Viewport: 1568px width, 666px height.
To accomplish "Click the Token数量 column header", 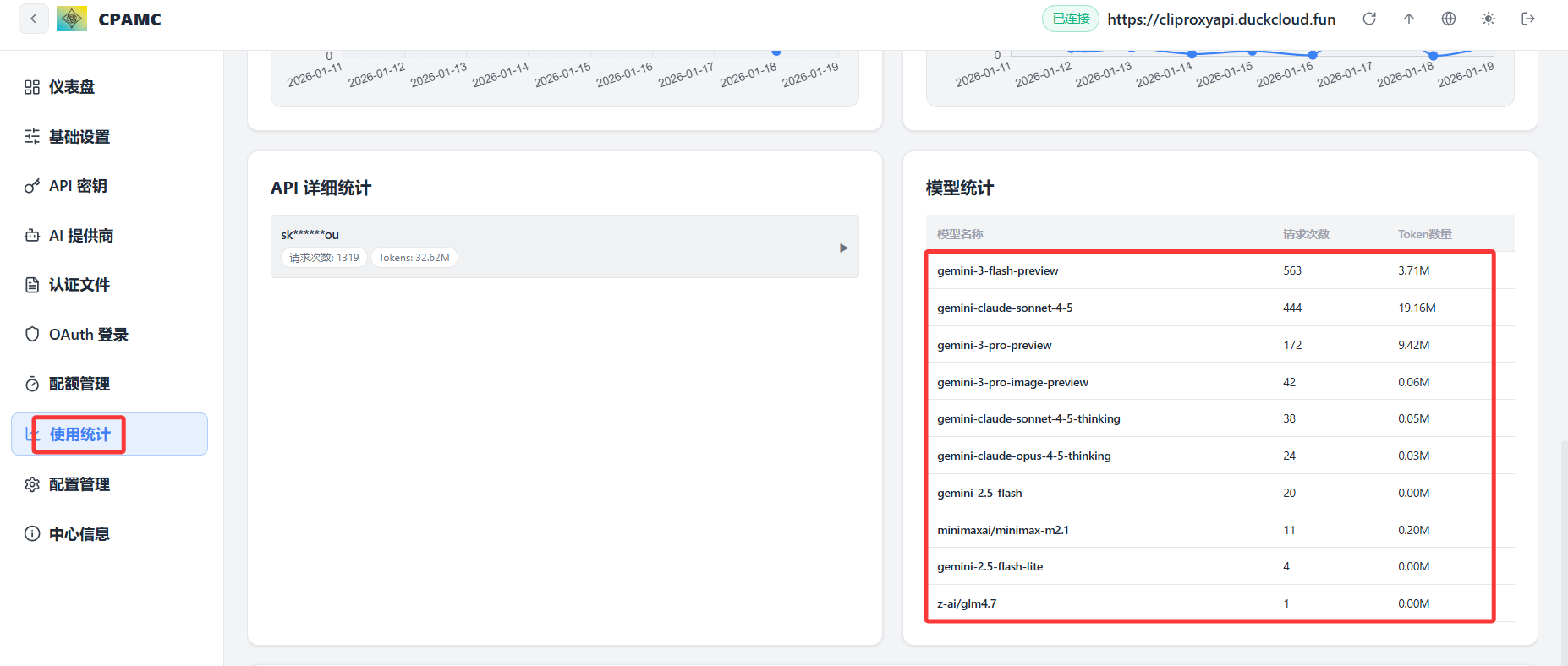I will click(x=1424, y=234).
